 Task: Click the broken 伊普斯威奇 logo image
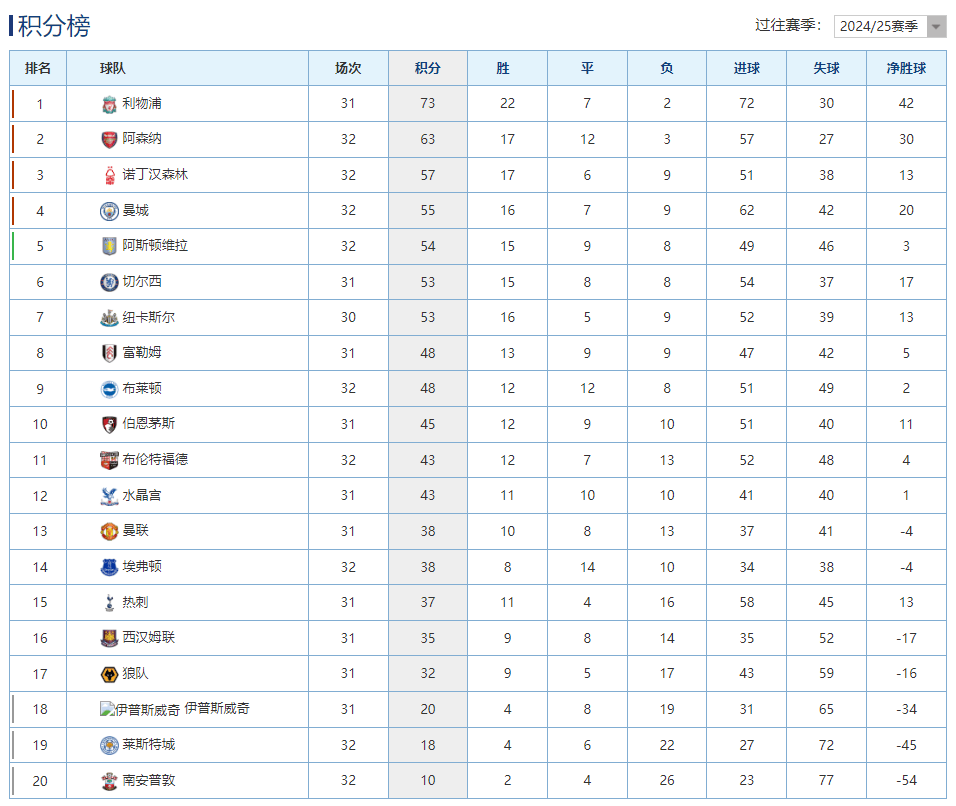pos(140,710)
